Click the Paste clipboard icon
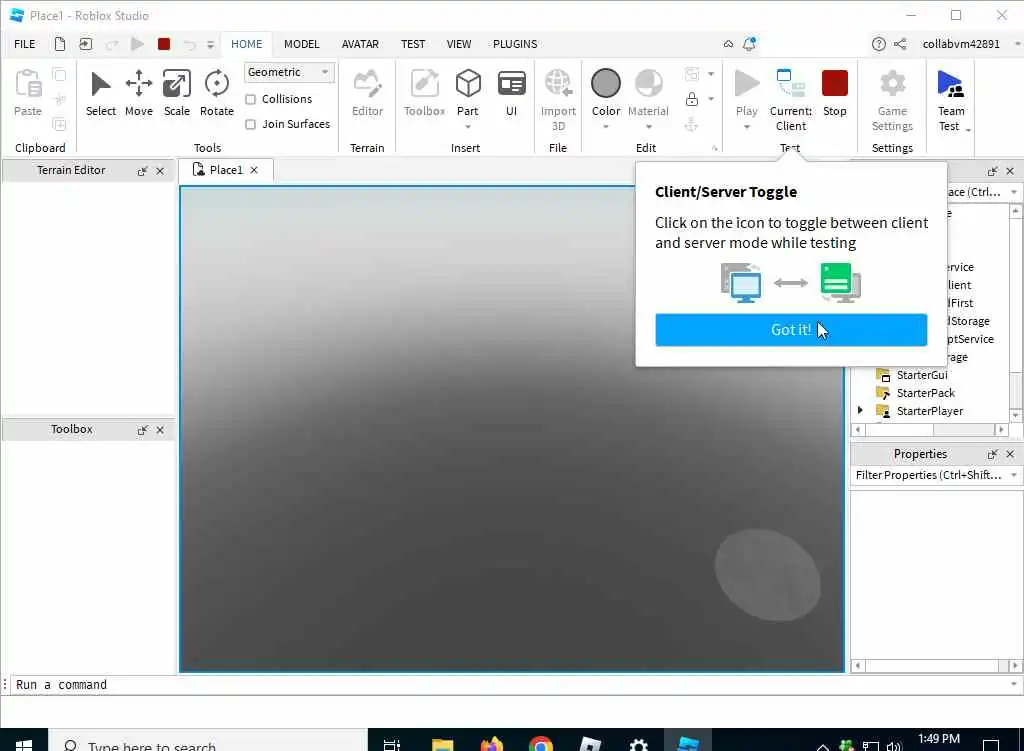This screenshot has width=1024, height=751. 28,84
